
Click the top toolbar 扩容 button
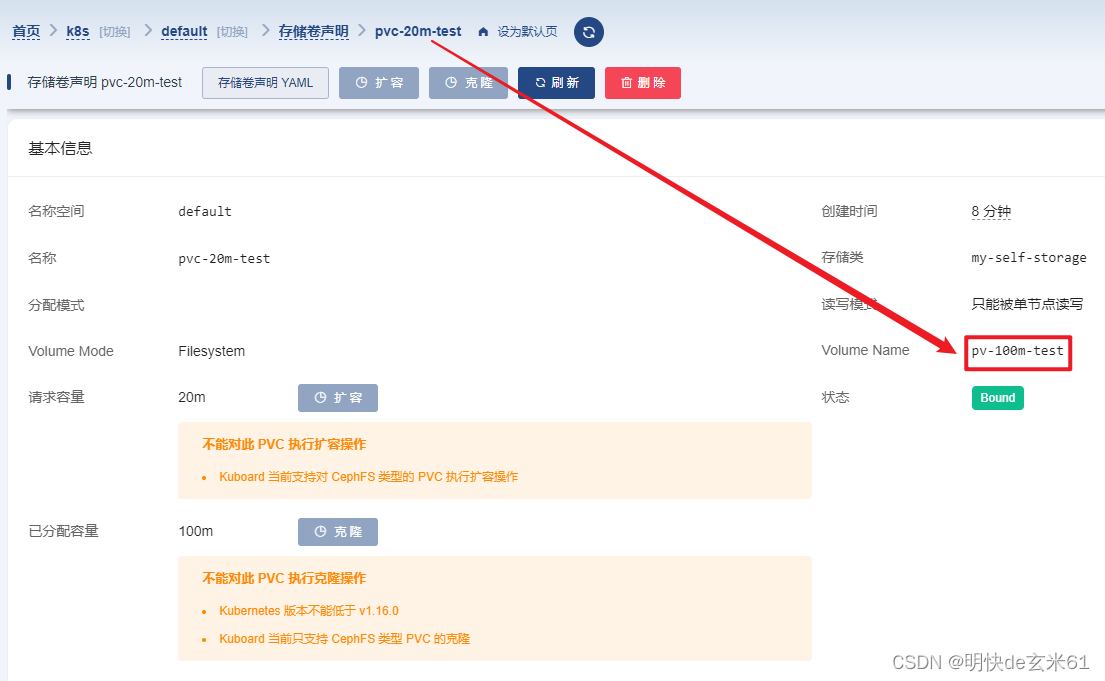point(379,83)
